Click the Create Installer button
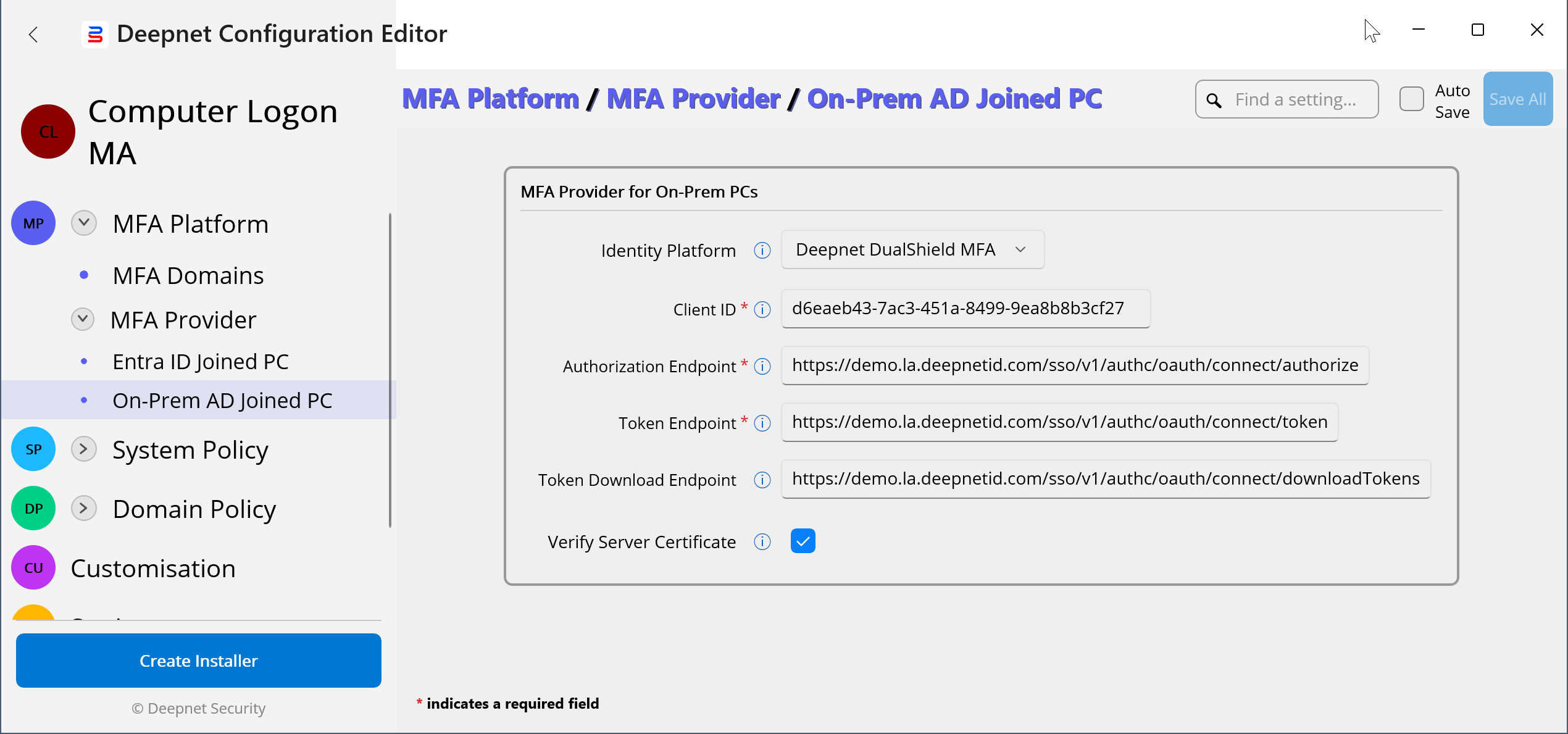The width and height of the screenshot is (1568, 734). (x=199, y=661)
